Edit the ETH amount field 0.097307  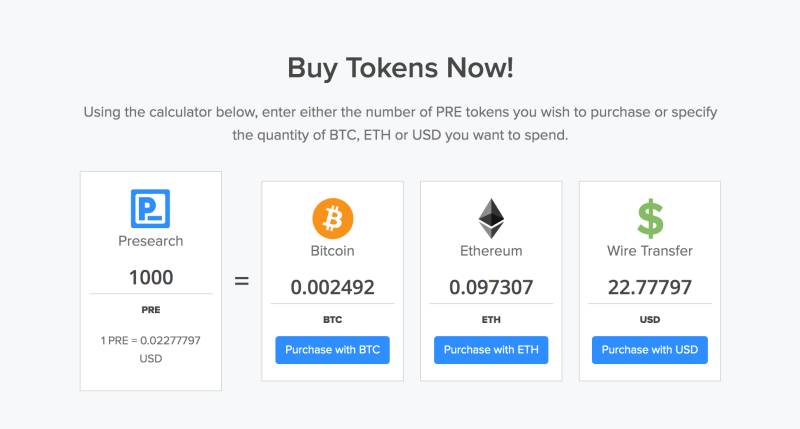click(491, 288)
